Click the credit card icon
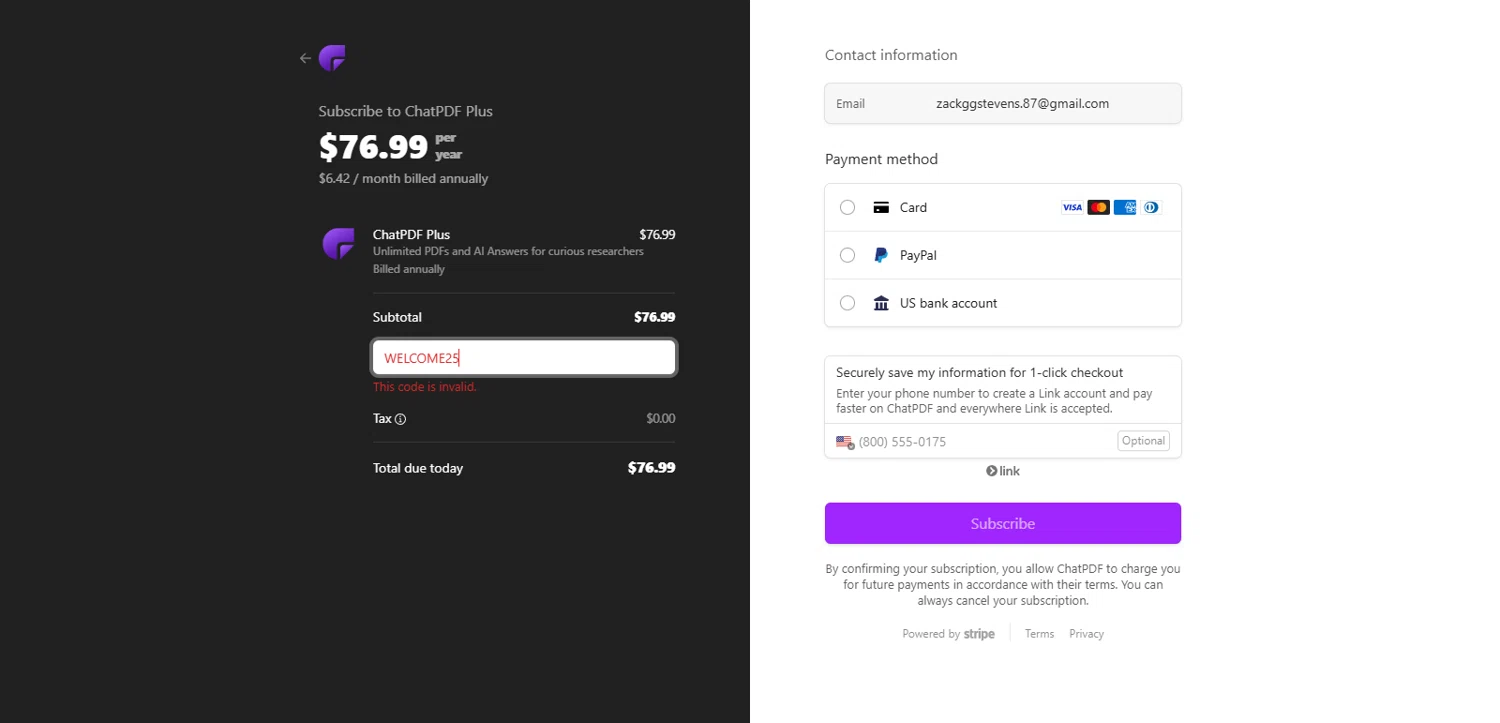This screenshot has width=1500, height=723. coord(881,208)
